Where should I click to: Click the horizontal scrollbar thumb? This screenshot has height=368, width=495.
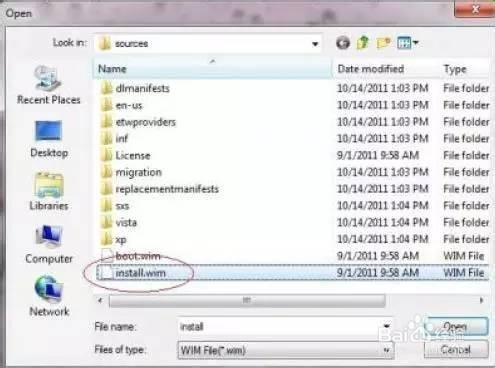tap(247, 301)
